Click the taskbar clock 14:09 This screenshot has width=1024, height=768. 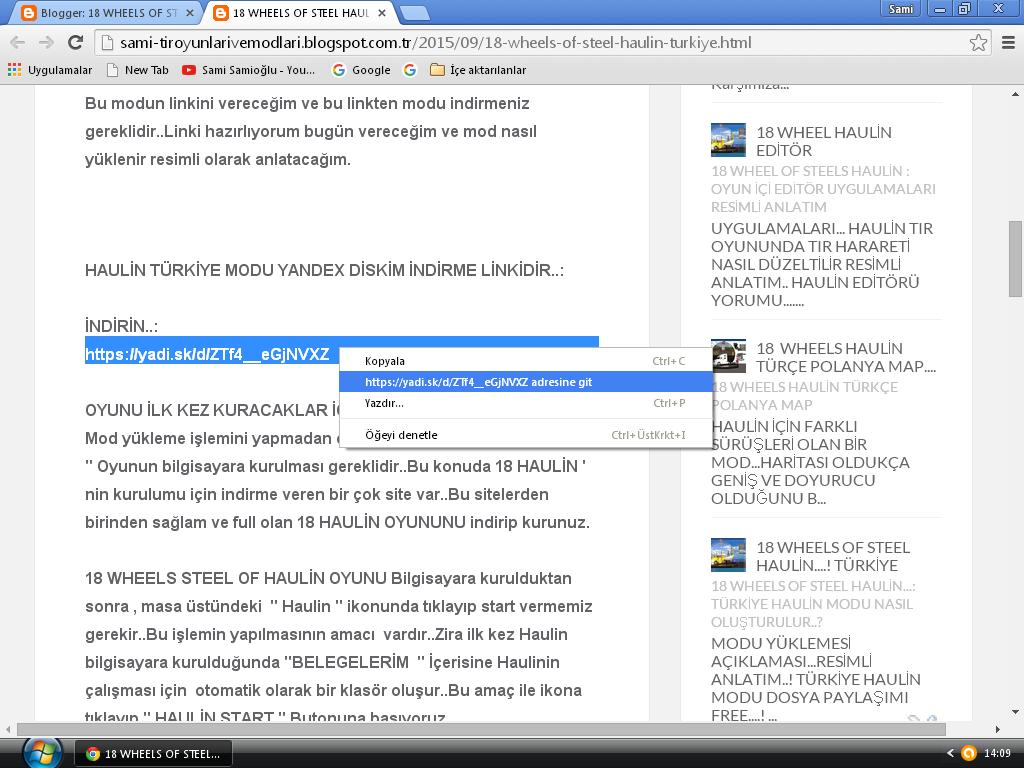tap(997, 754)
